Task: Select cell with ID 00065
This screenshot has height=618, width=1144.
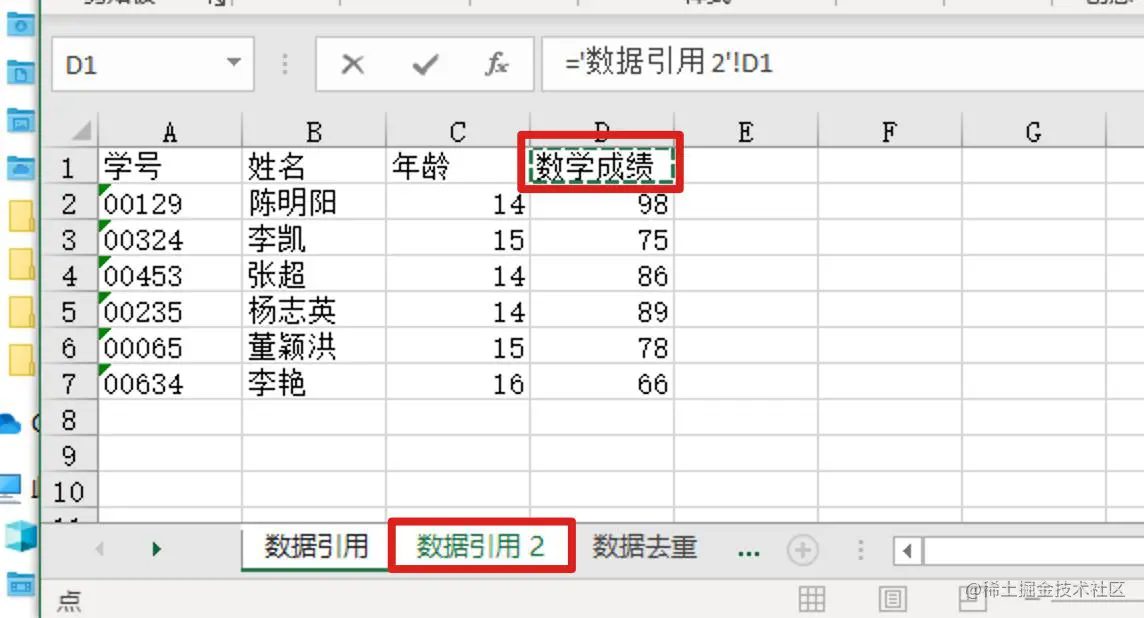Action: pyautogui.click(x=169, y=347)
